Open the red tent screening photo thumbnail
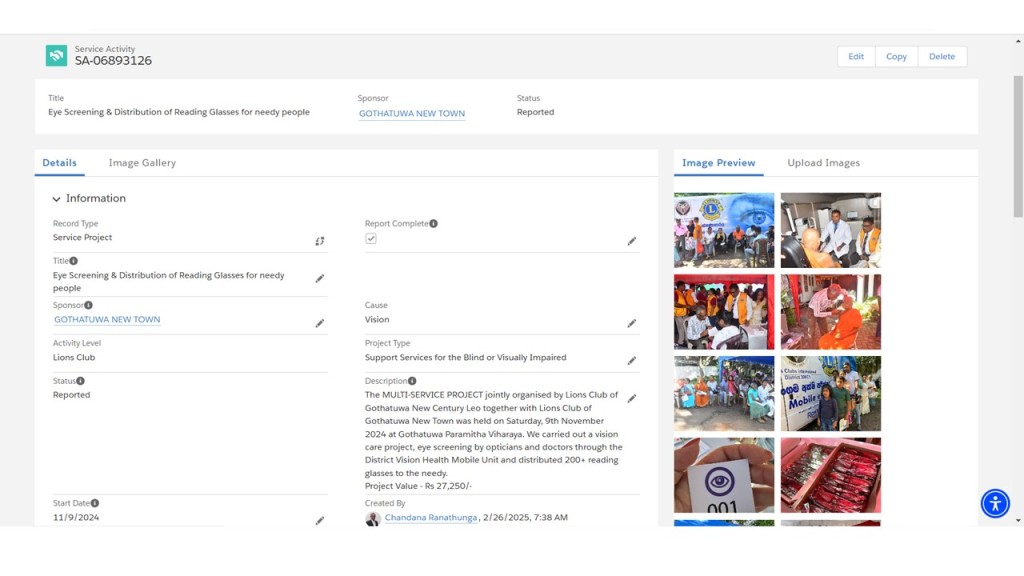This screenshot has height=576, width=1024. 724,312
